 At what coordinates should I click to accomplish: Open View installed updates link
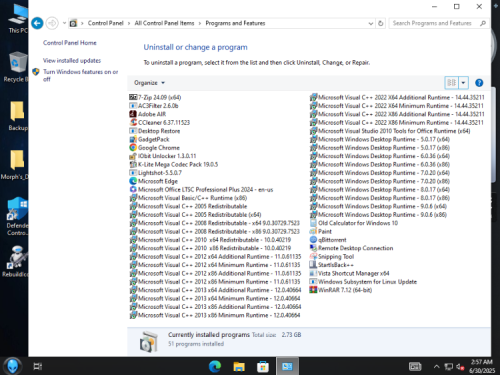[x=72, y=60]
